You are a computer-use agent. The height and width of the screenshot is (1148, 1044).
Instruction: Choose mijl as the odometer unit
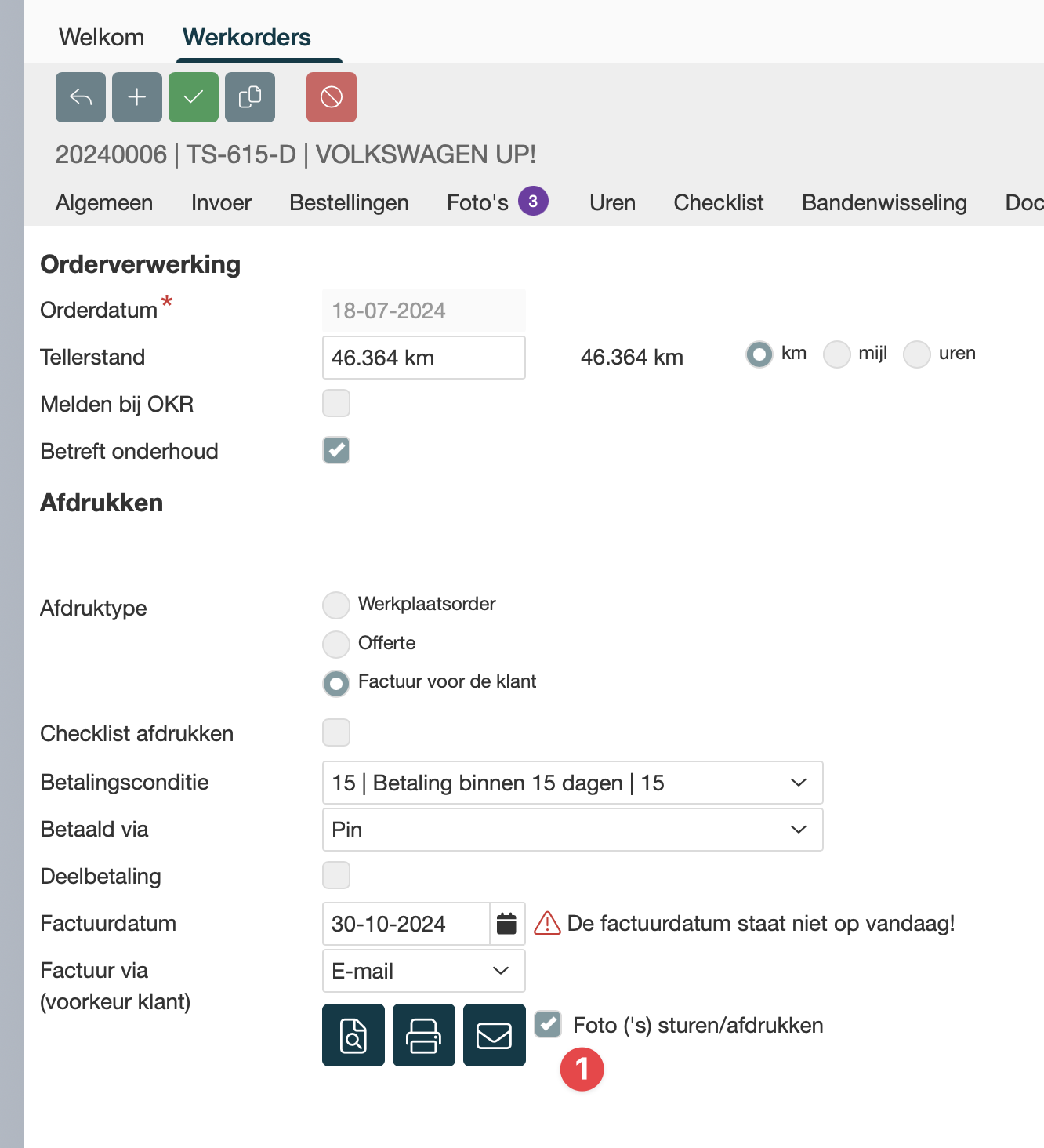(836, 354)
